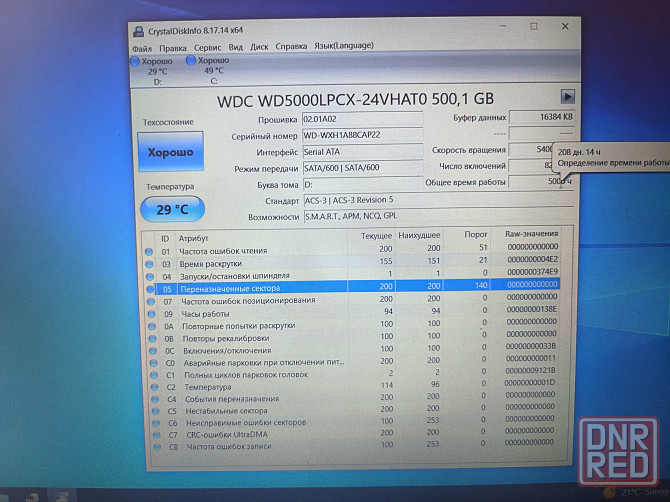Click the status dot for attribute 07
Image resolution: width=670 pixels, height=502 pixels.
(x=151, y=302)
